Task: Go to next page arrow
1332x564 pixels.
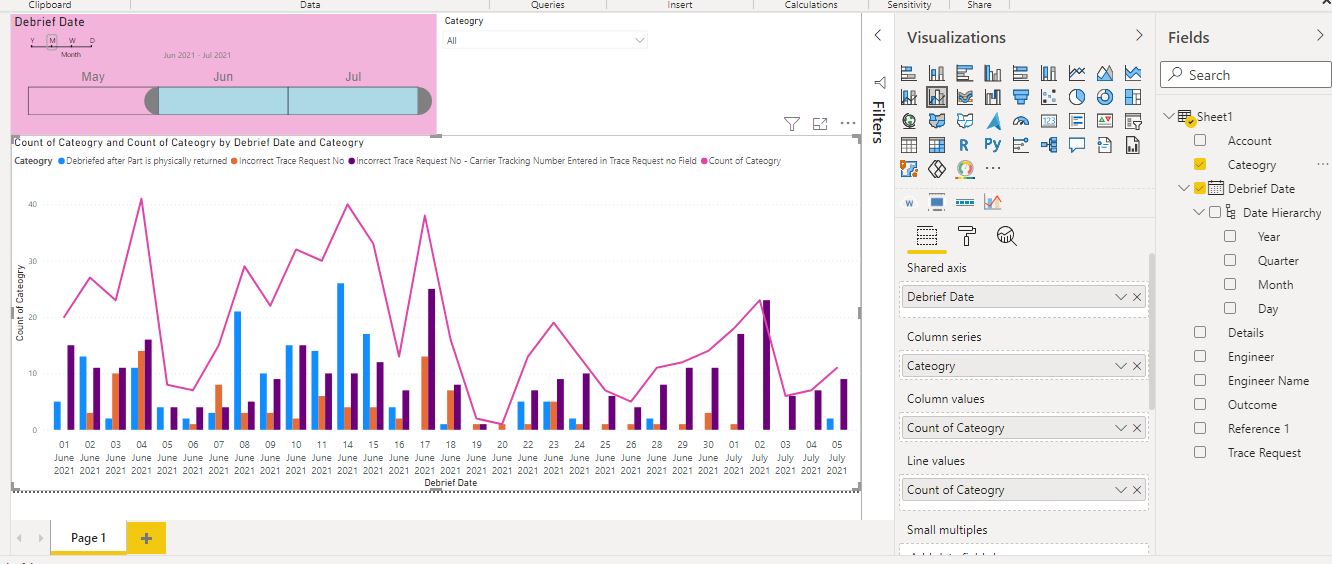Action: pyautogui.click(x=41, y=538)
